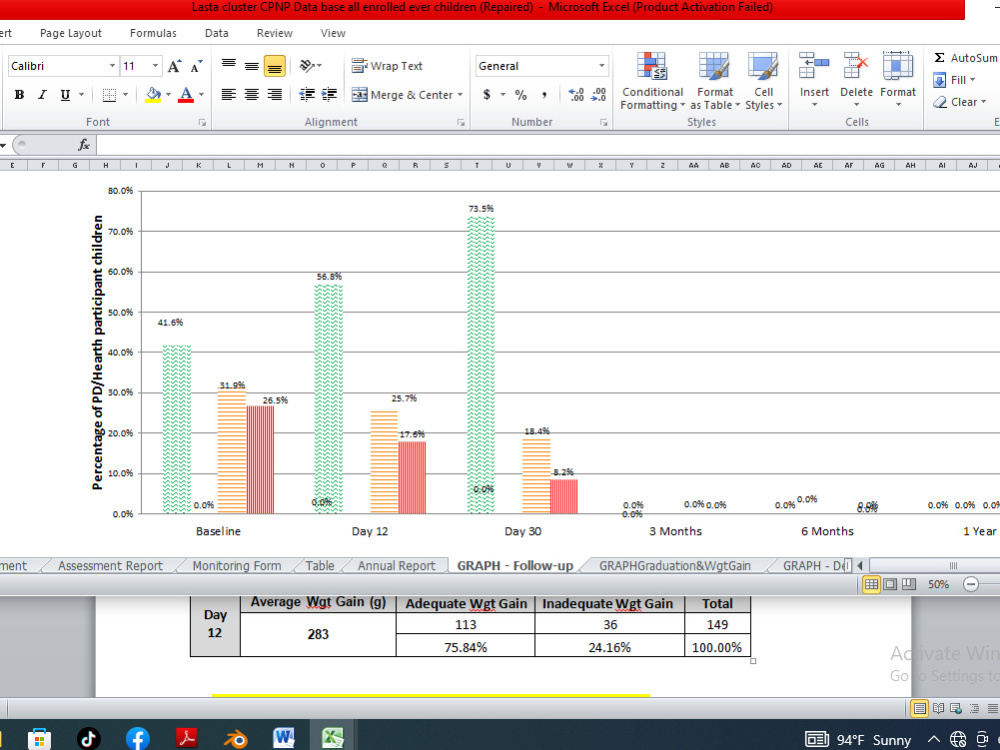Click Increase Indent icon

click(329, 95)
